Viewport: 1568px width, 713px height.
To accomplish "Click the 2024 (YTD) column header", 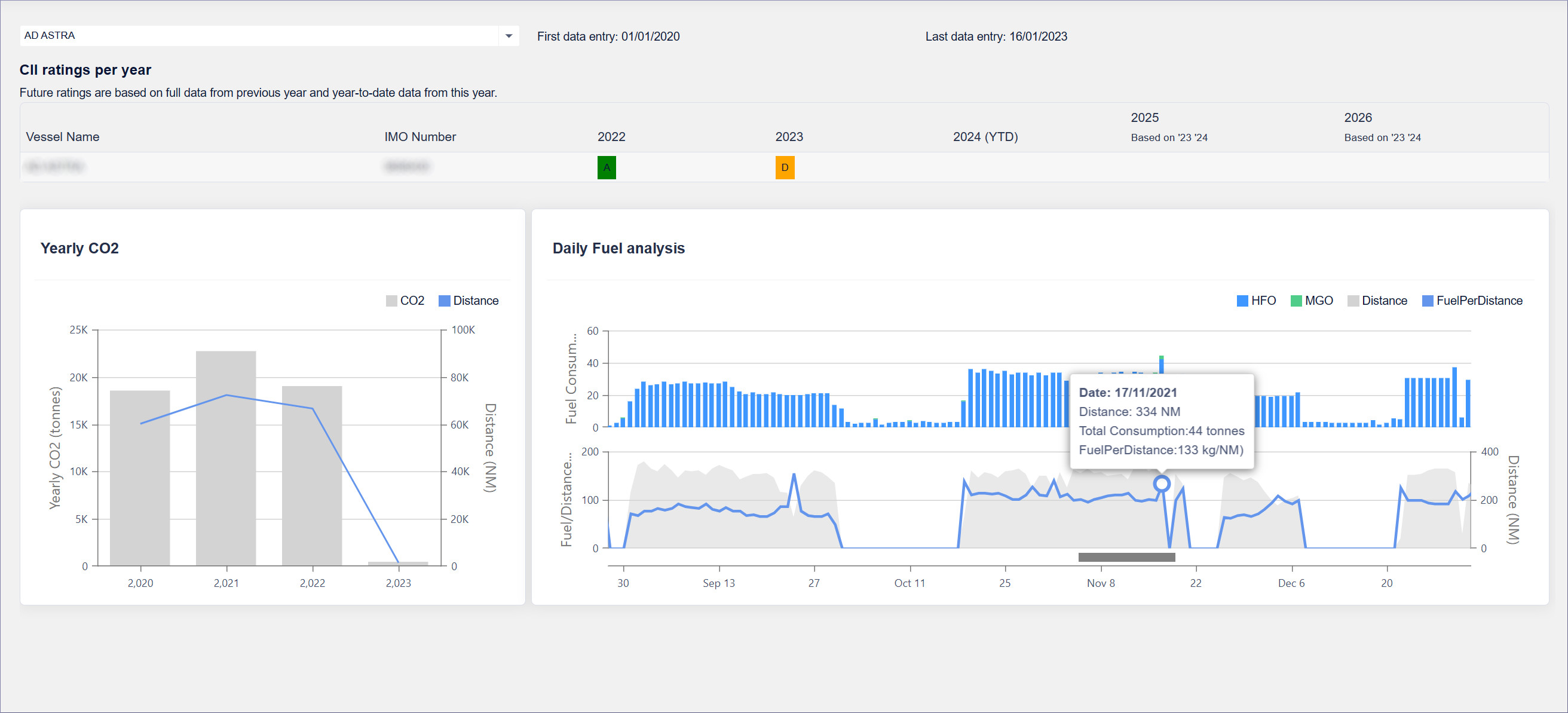I will point(985,137).
